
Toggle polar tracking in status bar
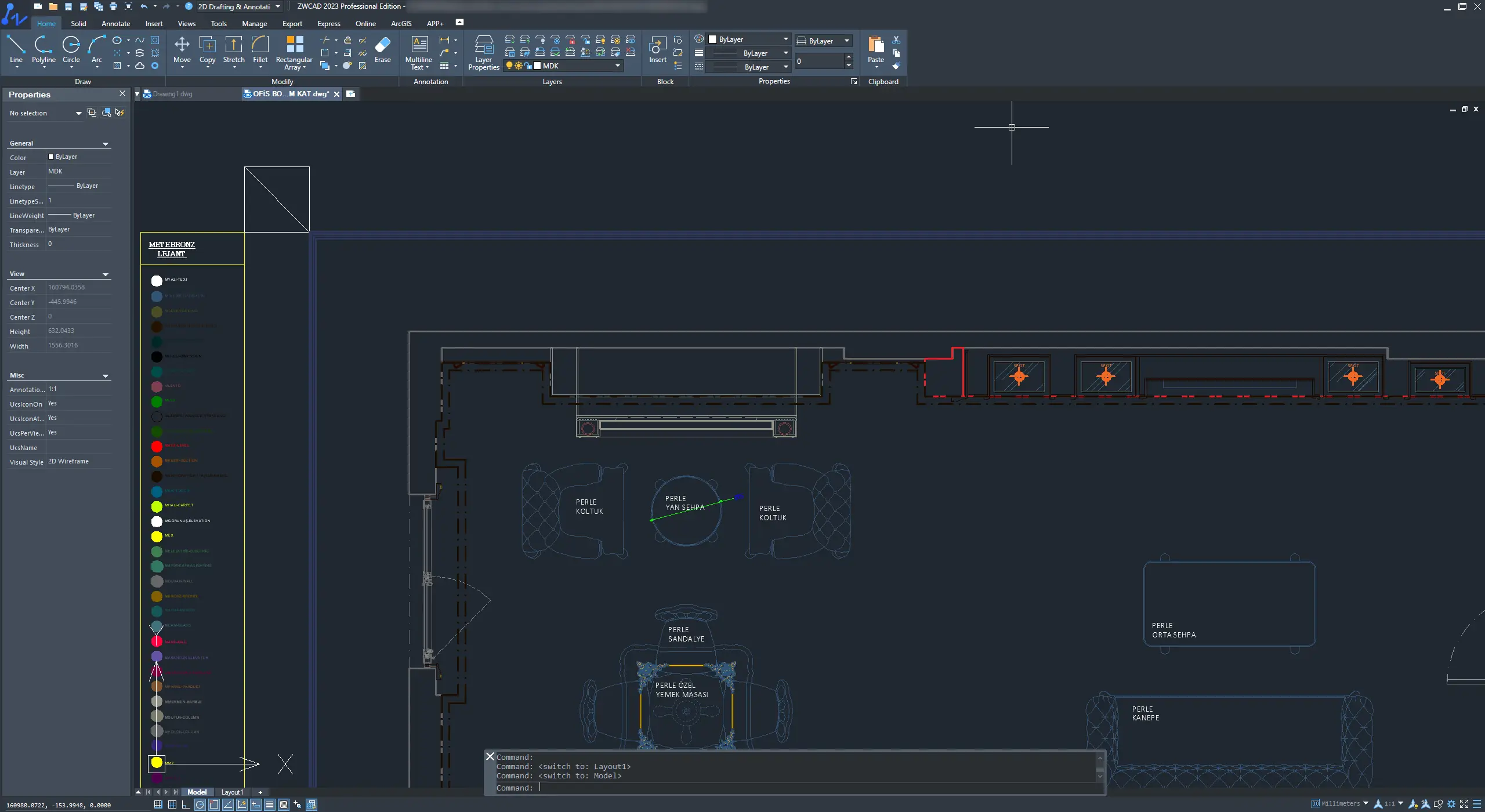pyautogui.click(x=200, y=804)
